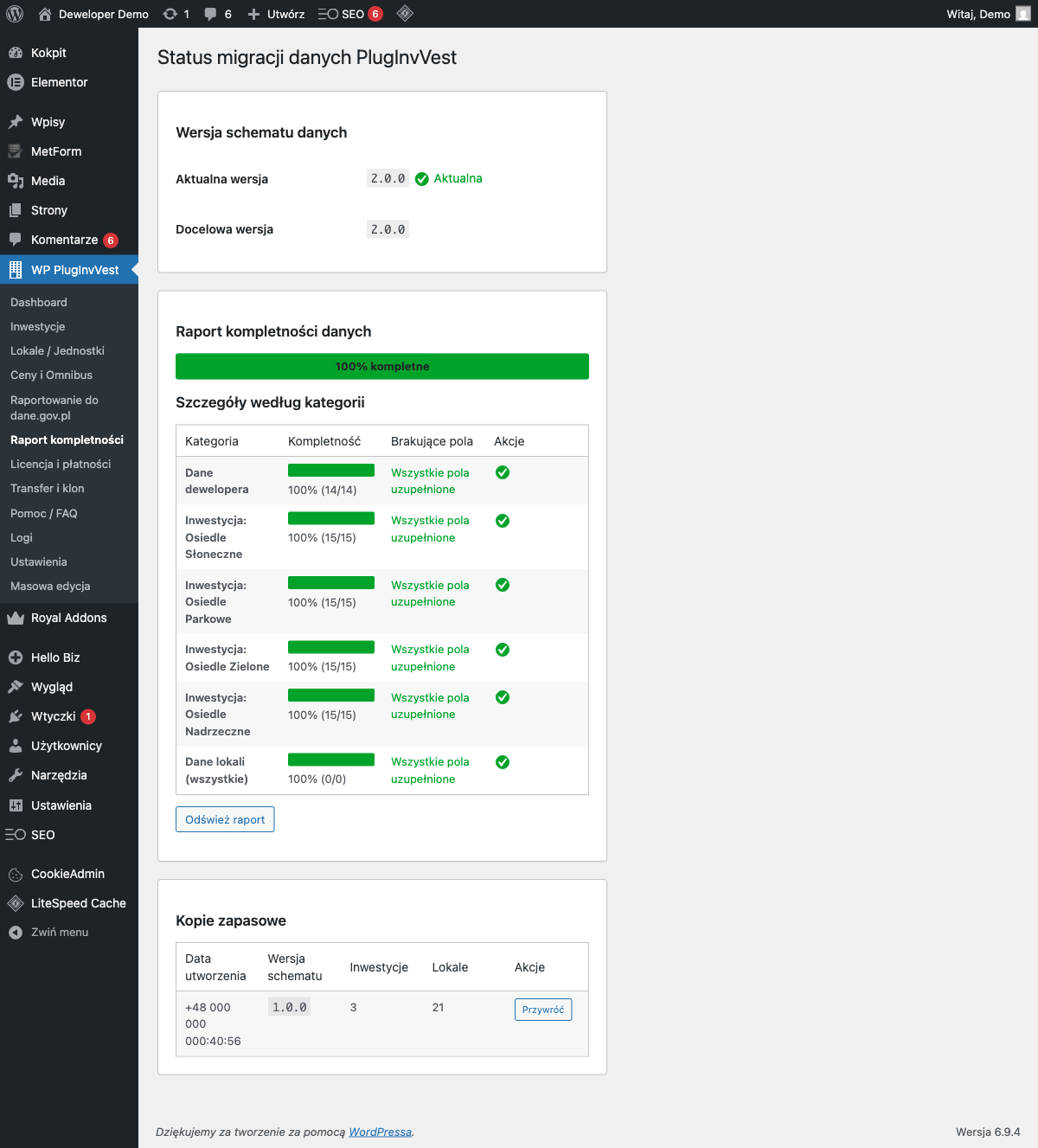Click the Wtyczki plug icon in sidebar

point(15,716)
